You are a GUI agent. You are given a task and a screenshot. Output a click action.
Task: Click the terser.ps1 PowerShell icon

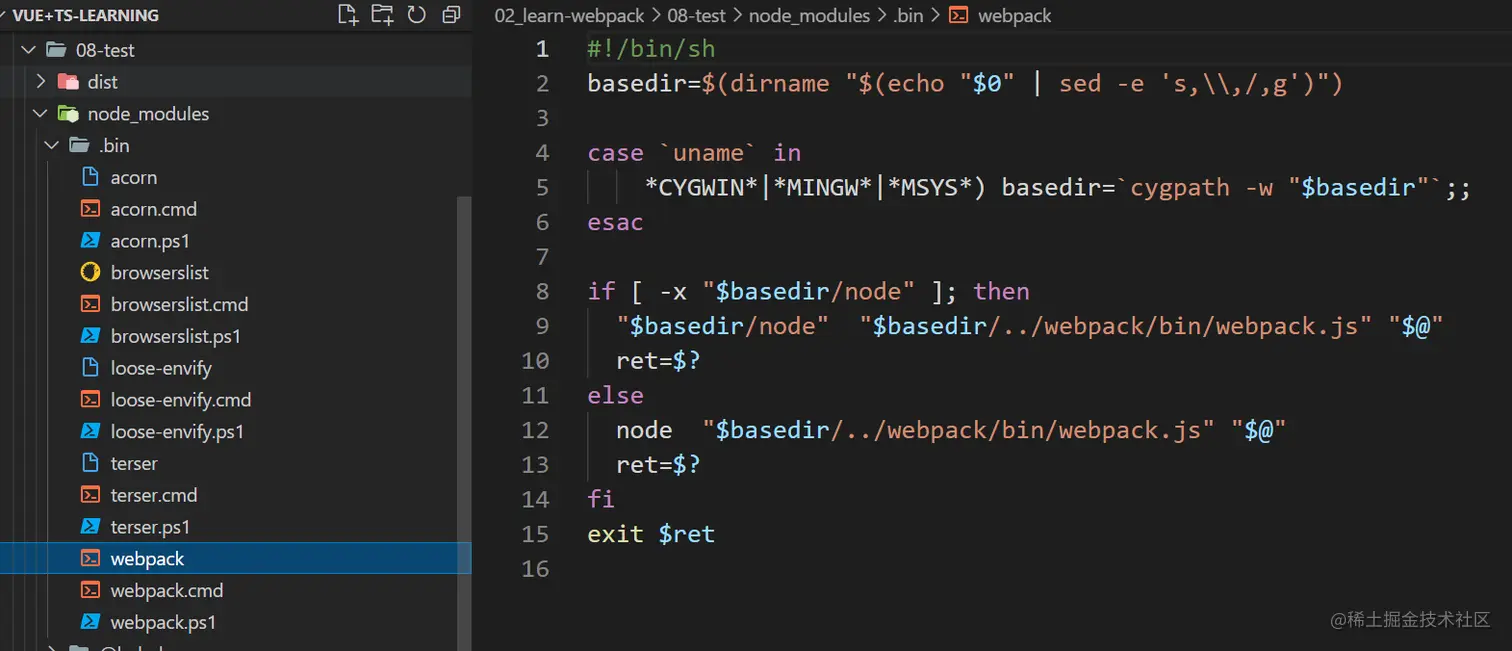[90, 527]
